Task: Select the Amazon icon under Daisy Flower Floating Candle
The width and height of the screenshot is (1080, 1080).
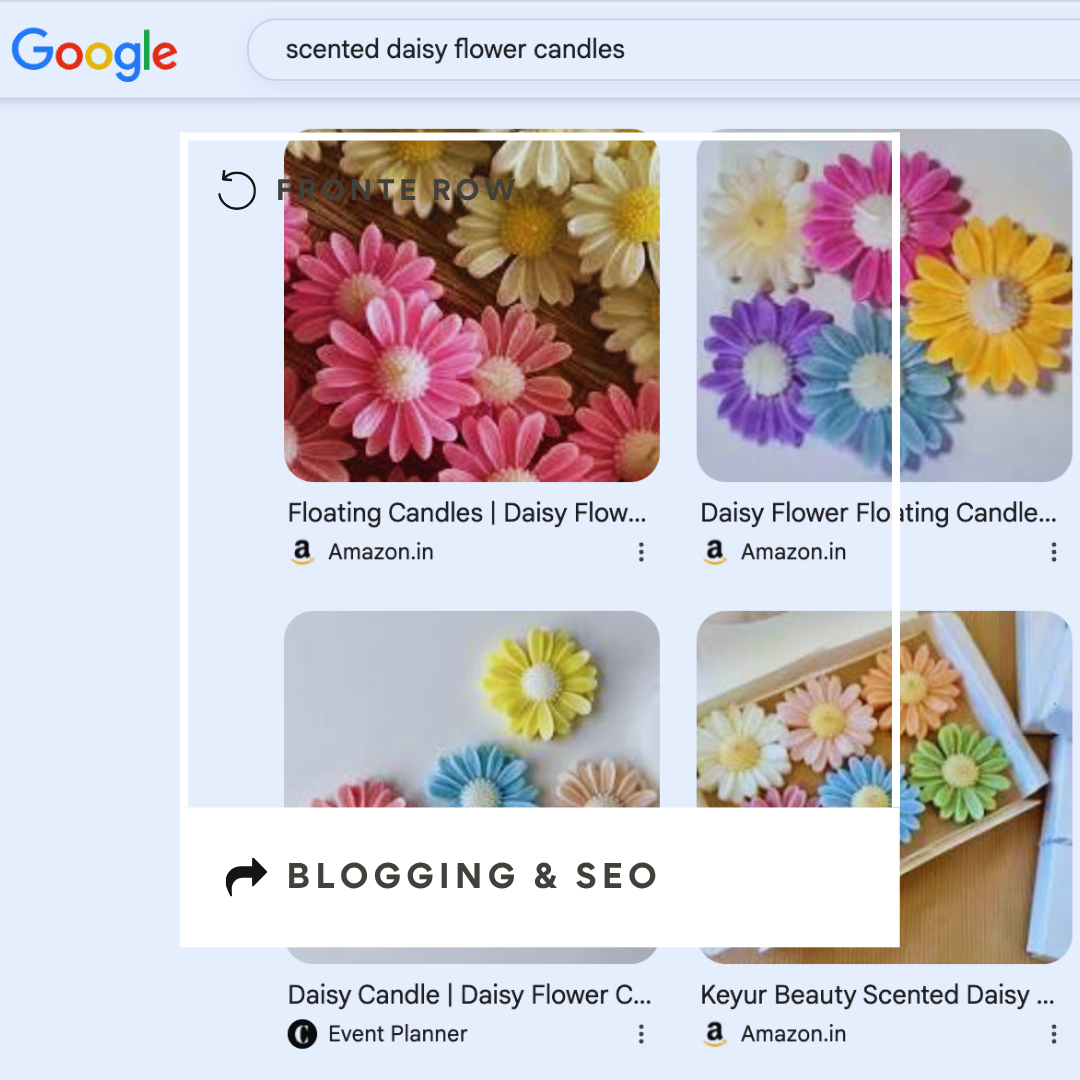Action: 714,551
